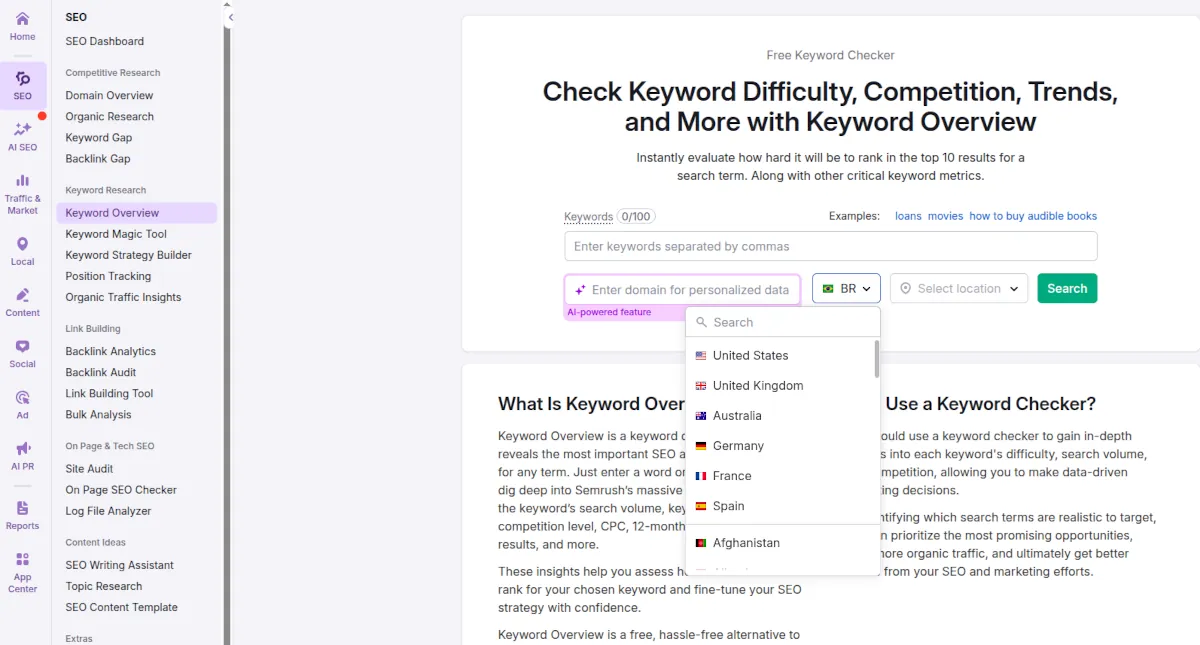This screenshot has width=1200, height=645.
Task: Open Keyword Magic Tool menu item
Action: point(116,234)
